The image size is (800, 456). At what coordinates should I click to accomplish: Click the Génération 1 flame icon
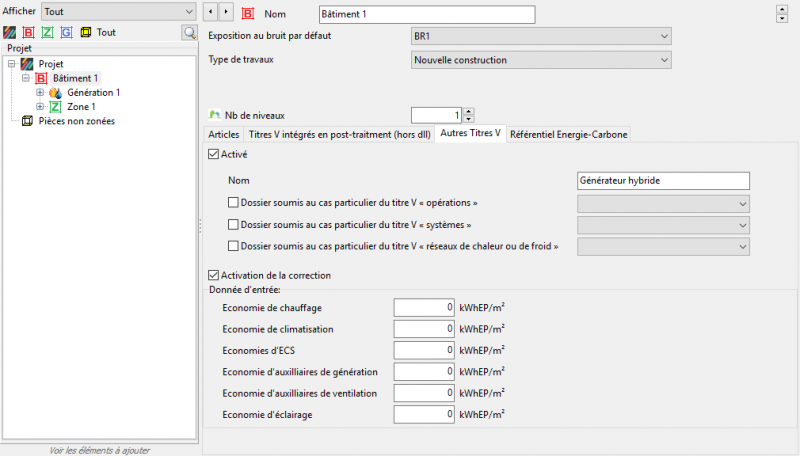pos(55,93)
